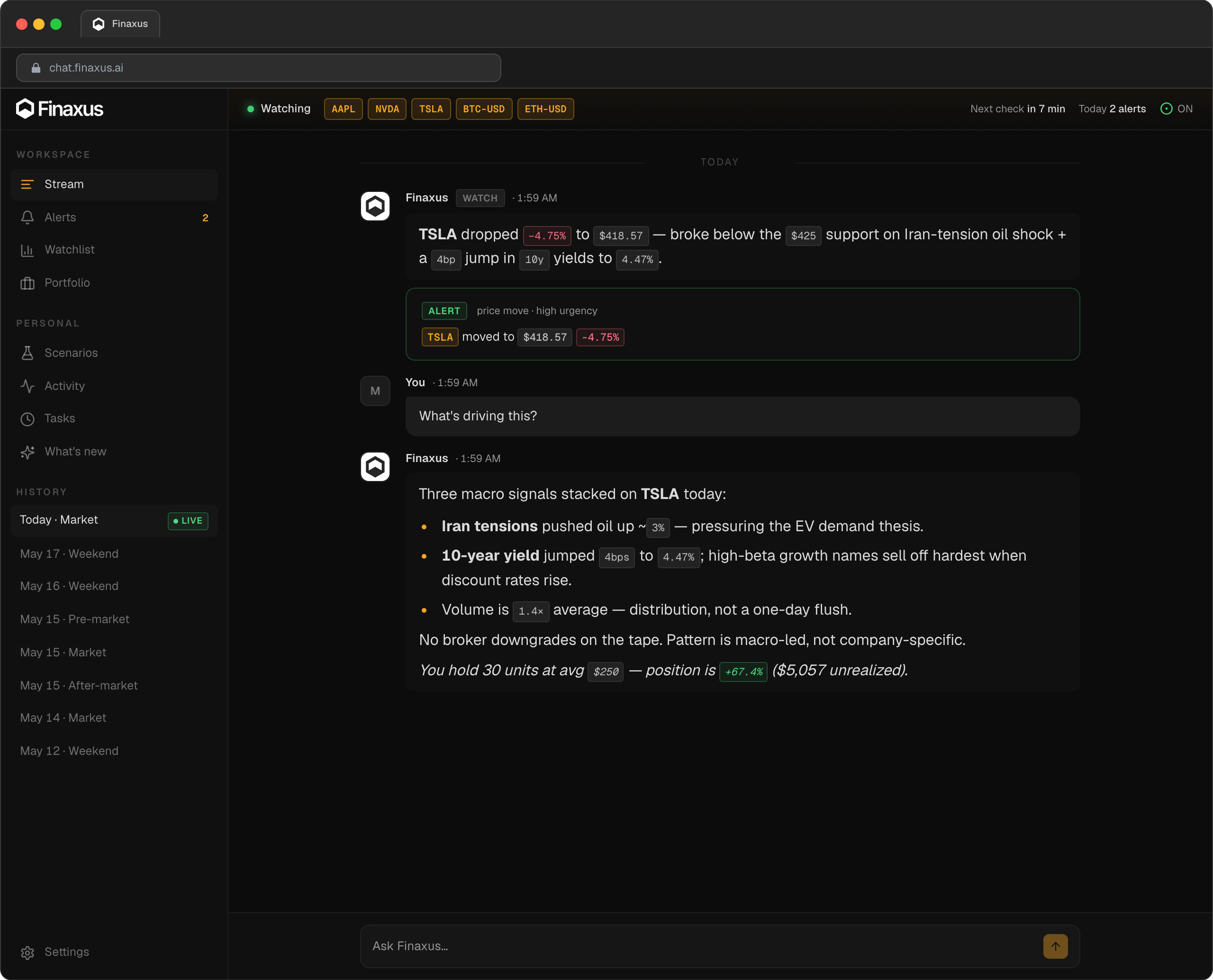
Task: Click the LIVE badge
Action: pos(188,520)
